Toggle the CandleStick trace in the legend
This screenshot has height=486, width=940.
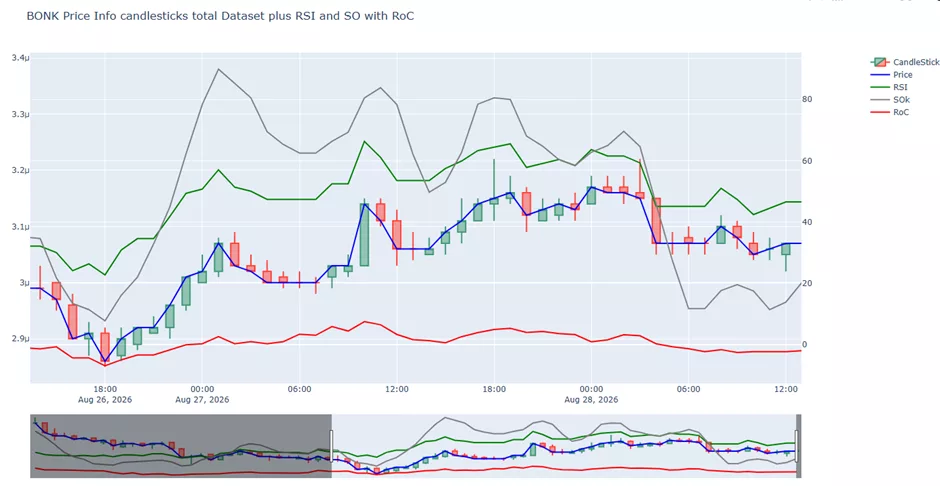(905, 62)
